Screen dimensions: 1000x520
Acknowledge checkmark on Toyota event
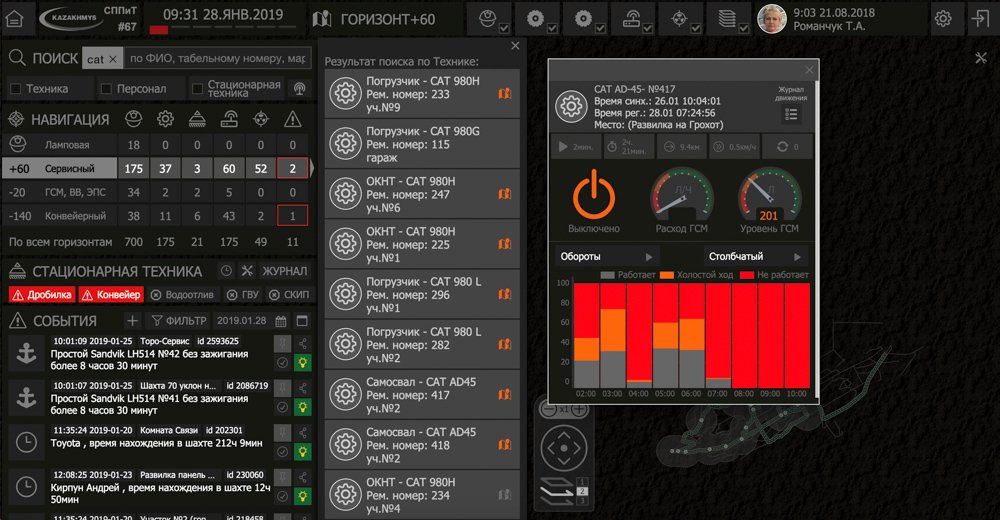tap(282, 452)
